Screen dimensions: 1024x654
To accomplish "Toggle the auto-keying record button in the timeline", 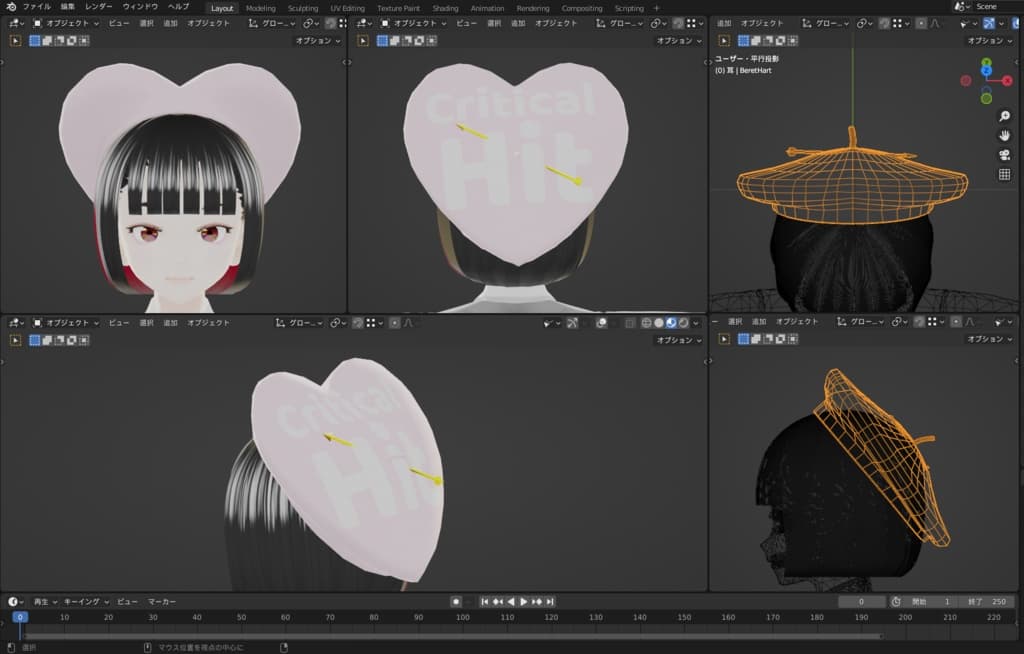I will (455, 602).
